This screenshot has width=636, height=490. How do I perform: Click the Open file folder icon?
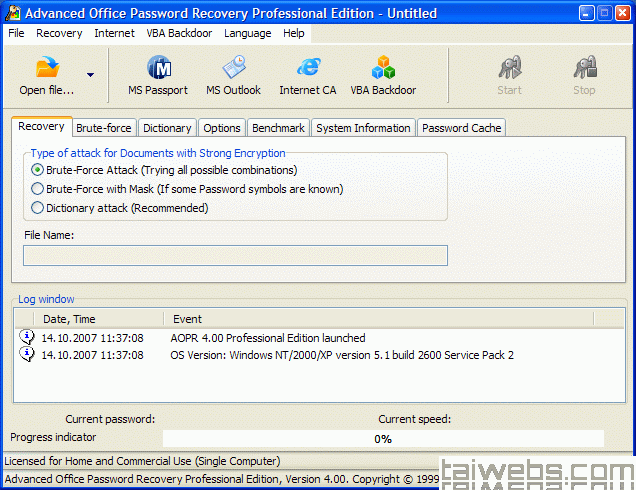[47, 69]
